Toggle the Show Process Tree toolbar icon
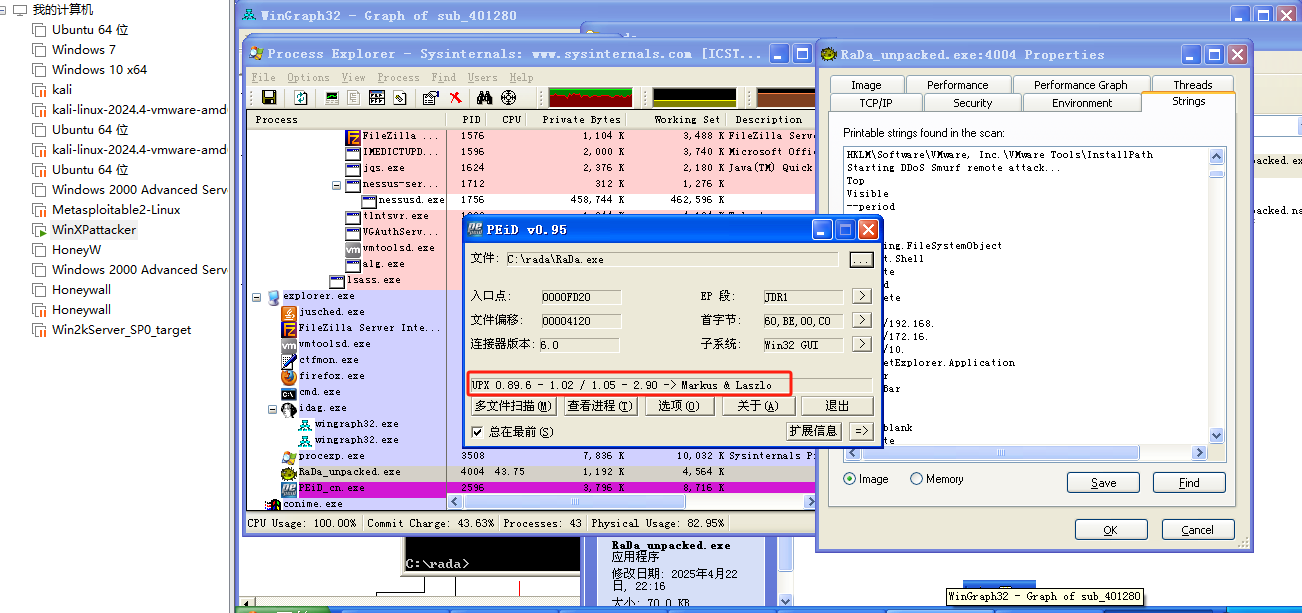 354,97
